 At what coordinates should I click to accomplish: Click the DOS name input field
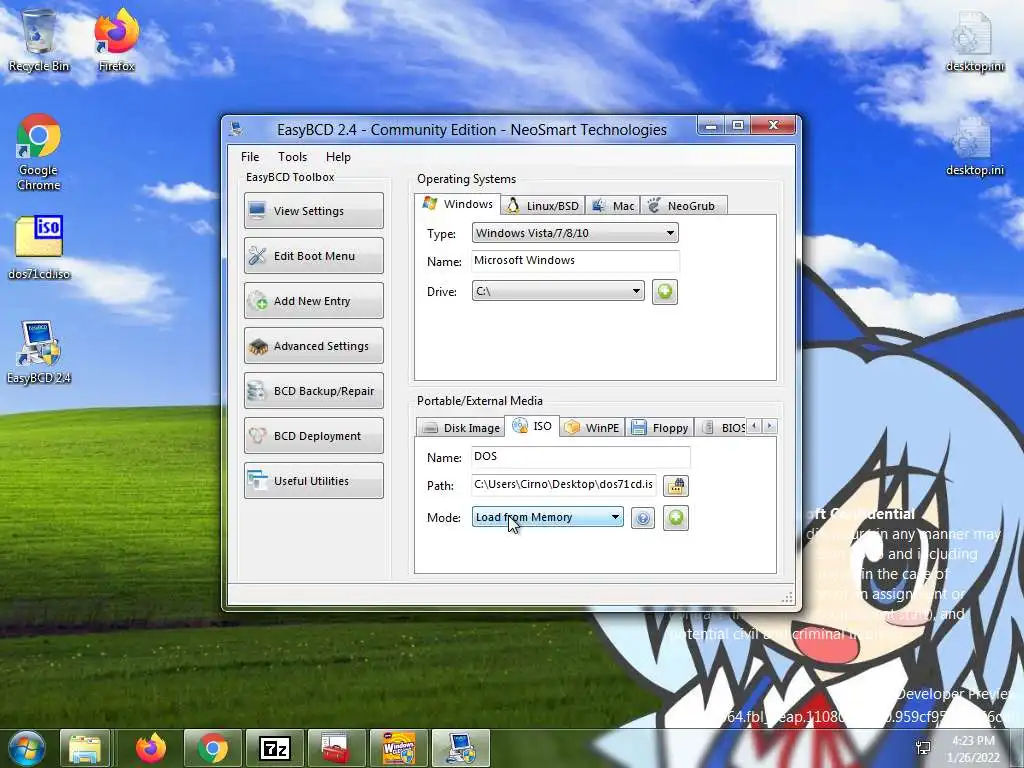coord(580,456)
